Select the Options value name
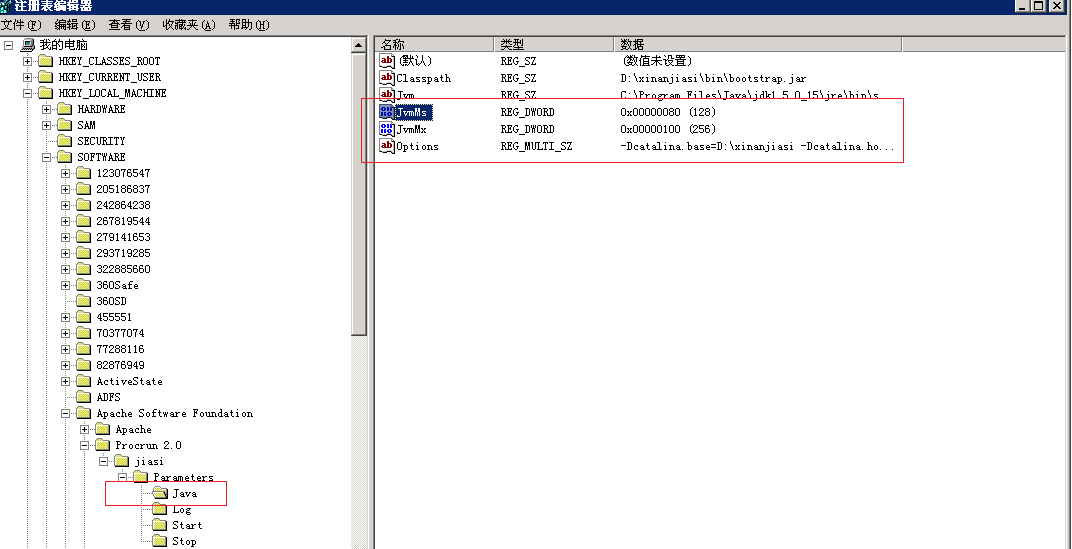 [x=418, y=146]
